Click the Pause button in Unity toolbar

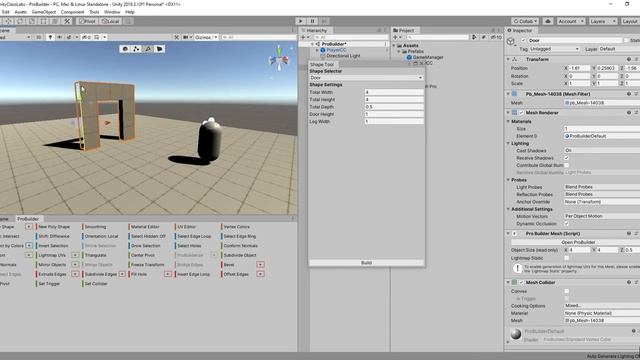313,21
